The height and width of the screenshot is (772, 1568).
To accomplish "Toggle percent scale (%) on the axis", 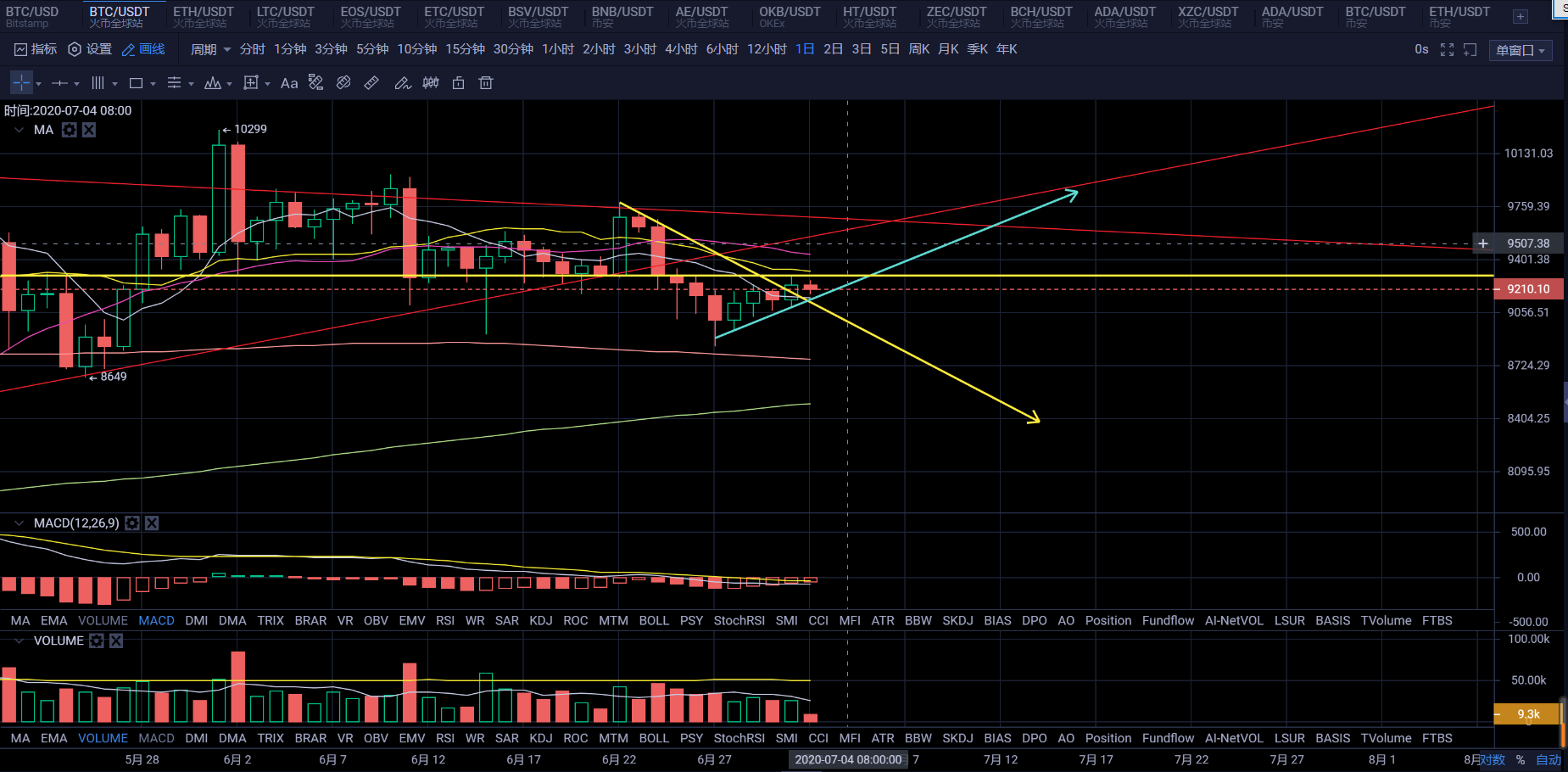I will pos(1521,760).
